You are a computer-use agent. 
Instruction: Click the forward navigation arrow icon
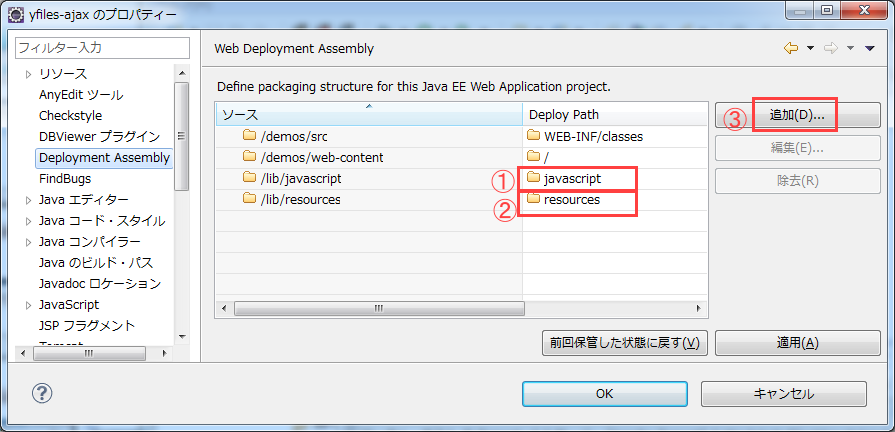tap(831, 48)
